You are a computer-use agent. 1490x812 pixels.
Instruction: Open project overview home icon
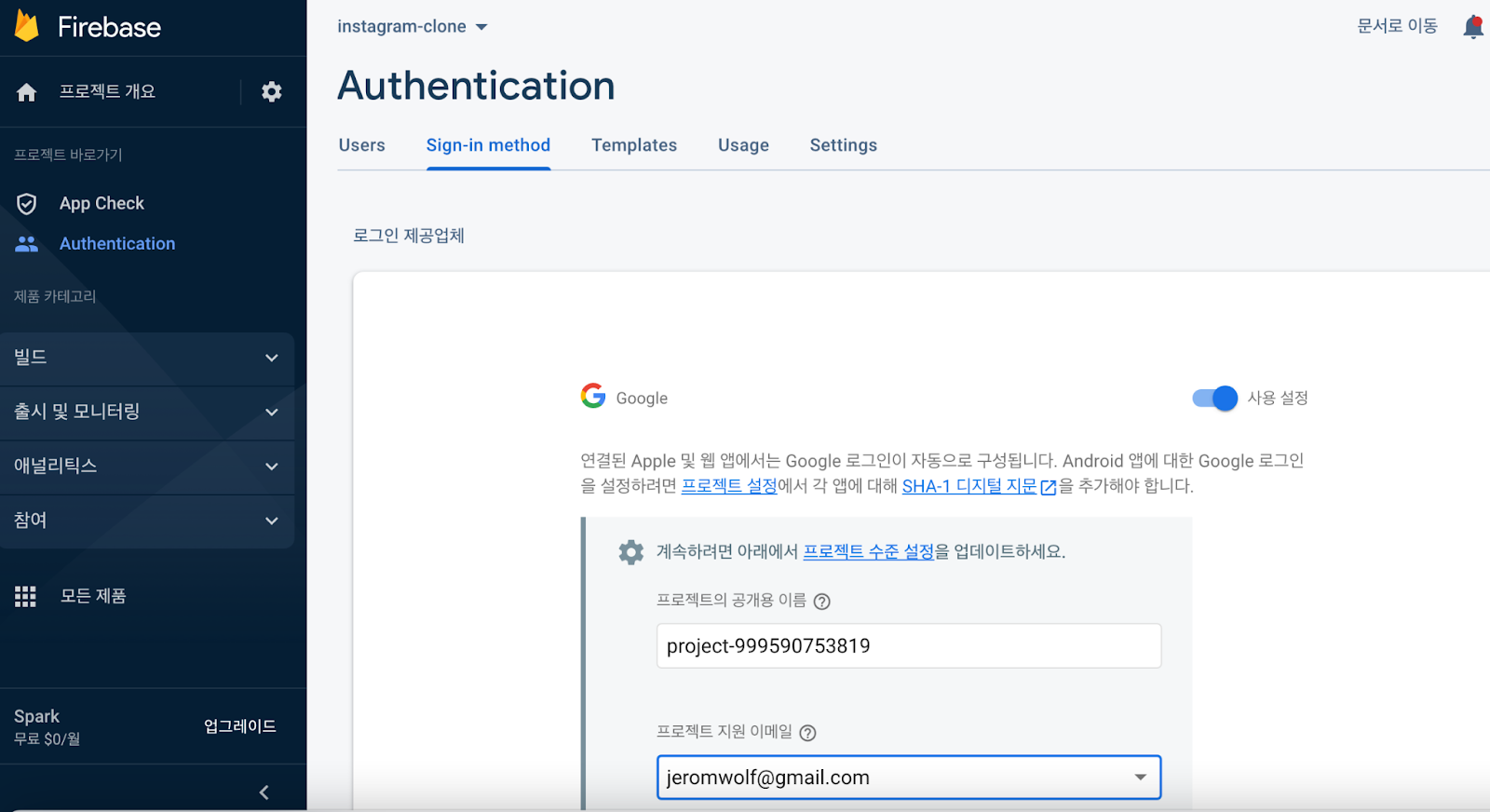[x=27, y=91]
